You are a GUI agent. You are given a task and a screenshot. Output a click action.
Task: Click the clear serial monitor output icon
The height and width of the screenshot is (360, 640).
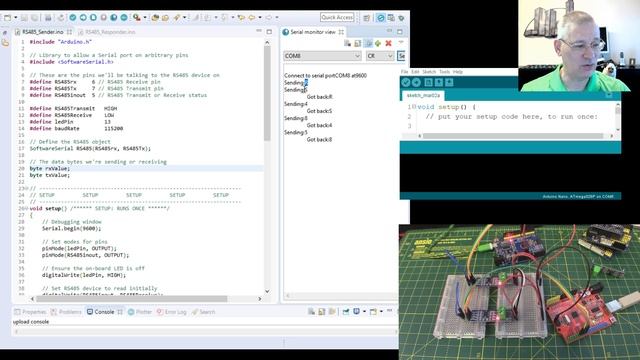347,43
